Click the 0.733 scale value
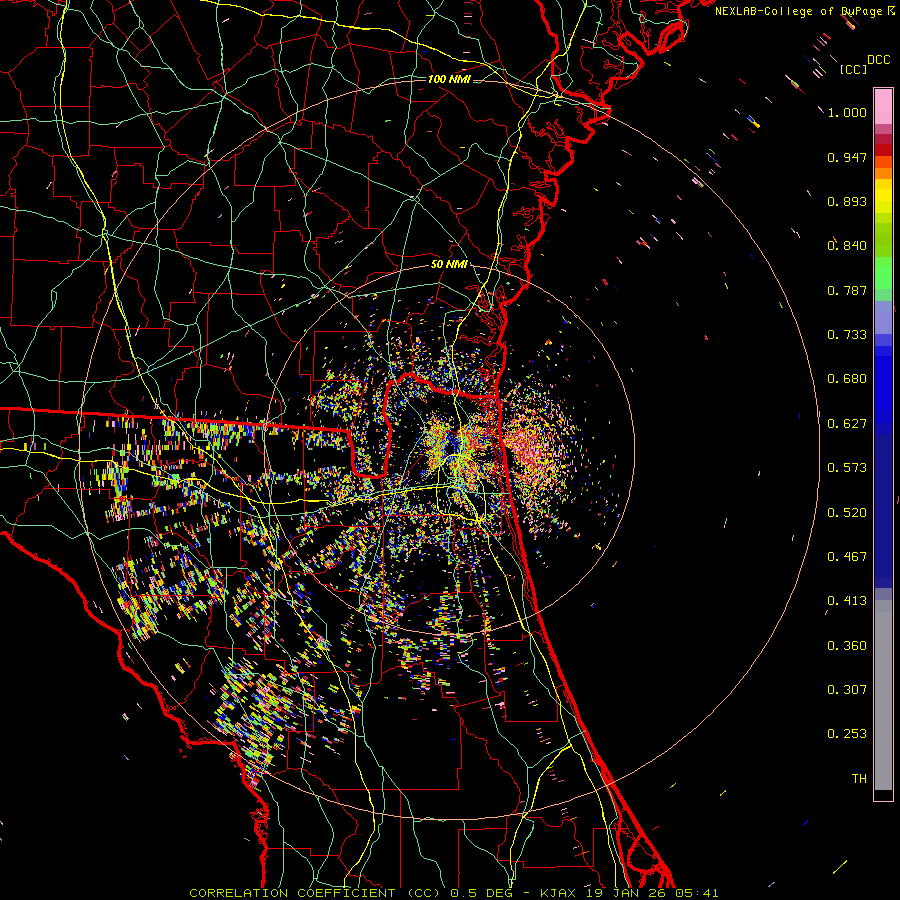 click(847, 335)
